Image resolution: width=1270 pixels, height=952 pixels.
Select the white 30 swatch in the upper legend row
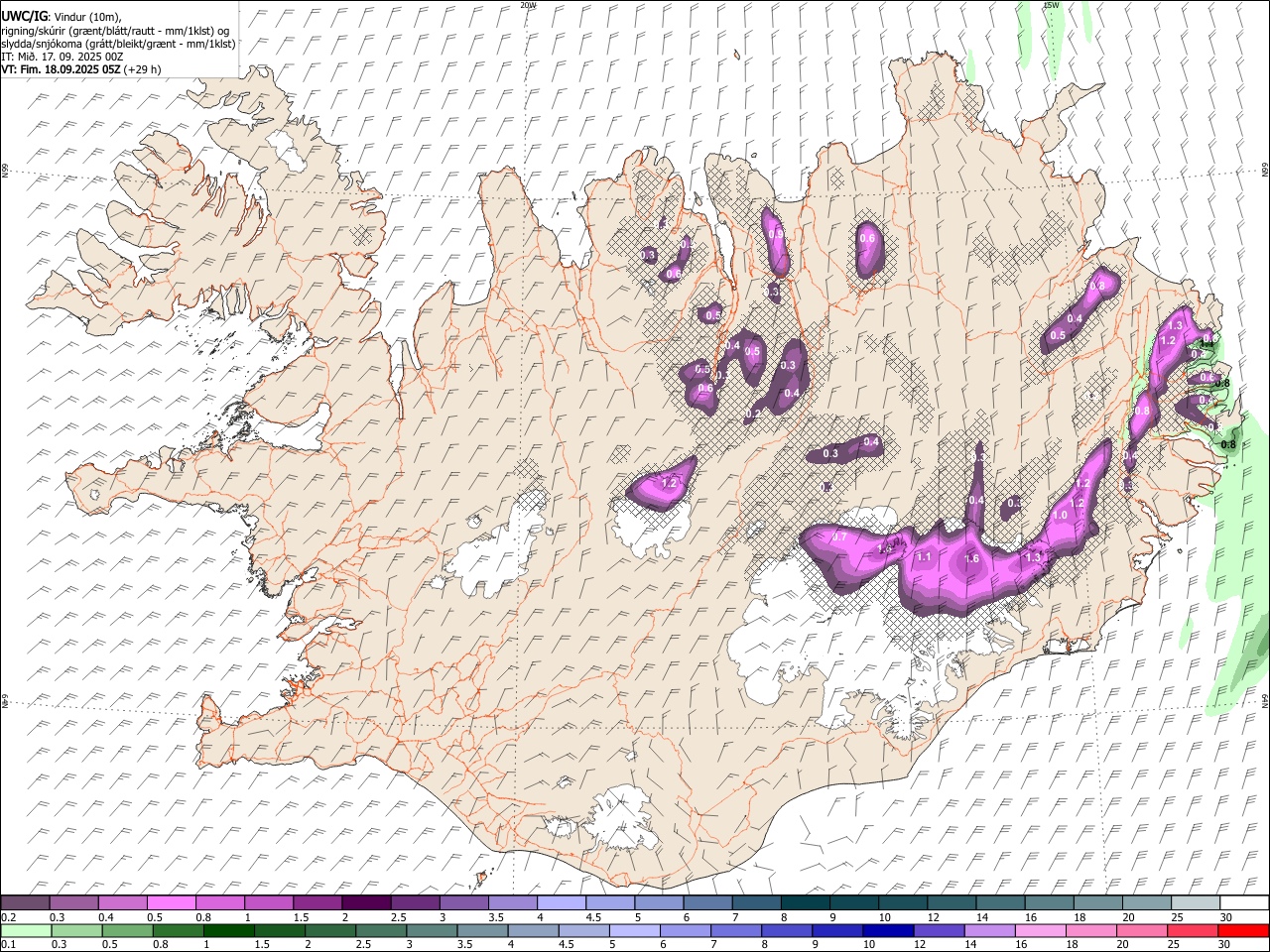[x=1244, y=902]
